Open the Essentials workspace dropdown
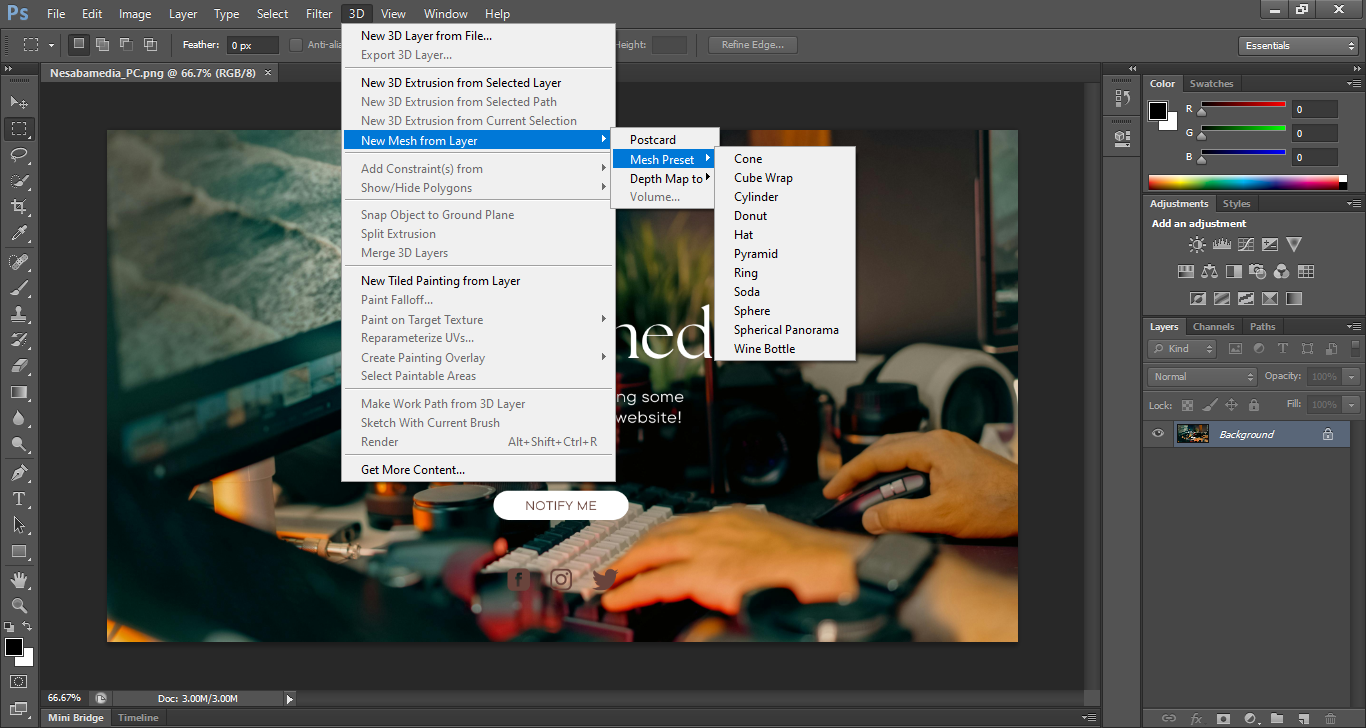Screen dimensions: 1366x728 [1297, 46]
